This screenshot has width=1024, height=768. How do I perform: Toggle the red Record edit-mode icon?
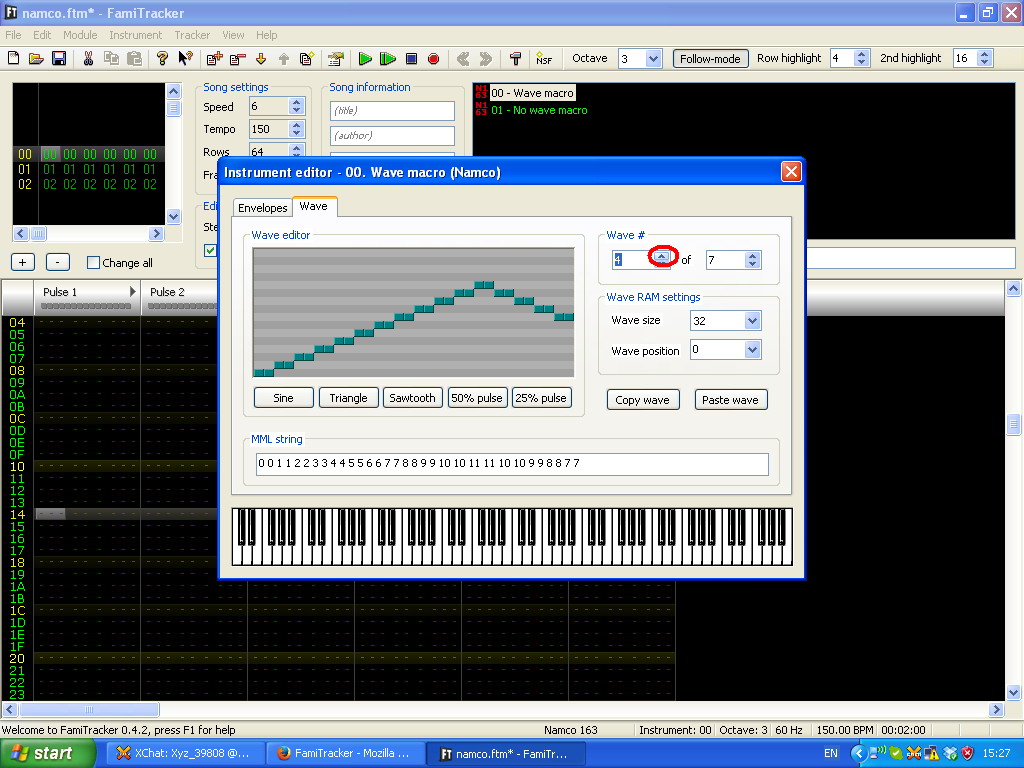(x=434, y=59)
